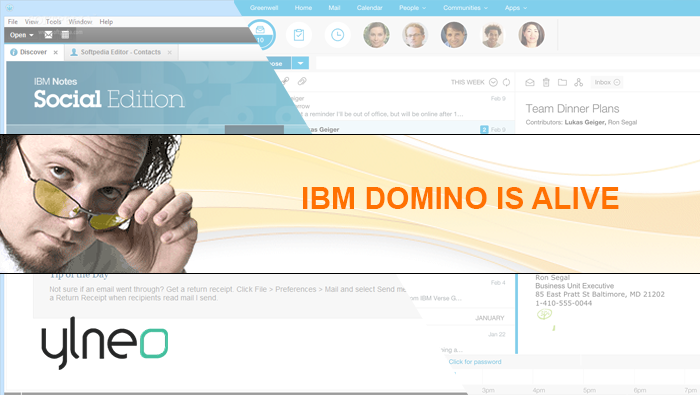Go to Home in top navigation

tap(303, 8)
